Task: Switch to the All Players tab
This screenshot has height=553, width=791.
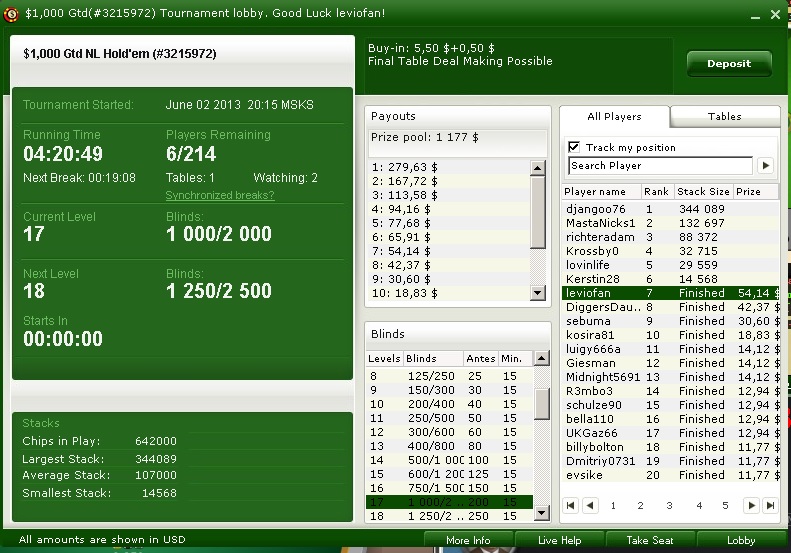Action: [614, 117]
